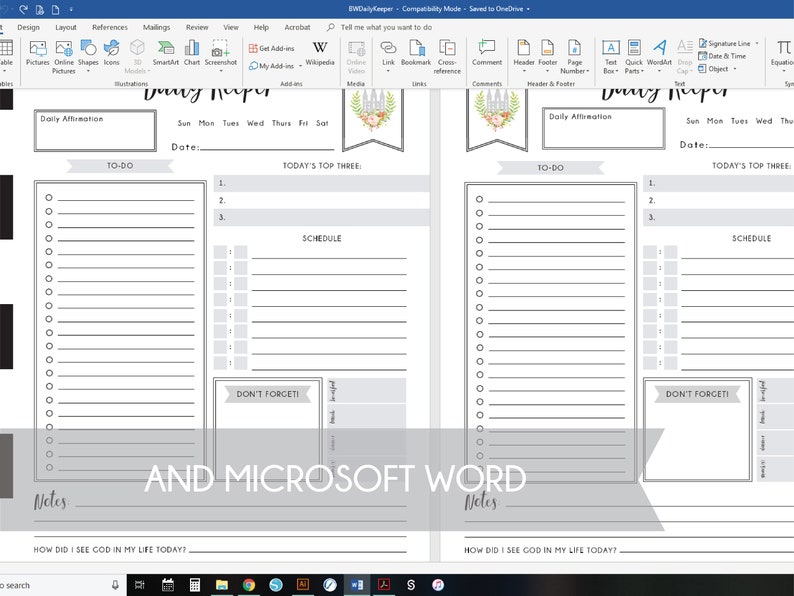The image size is (794, 596).
Task: Open the Shapes gallery
Action: tap(88, 55)
